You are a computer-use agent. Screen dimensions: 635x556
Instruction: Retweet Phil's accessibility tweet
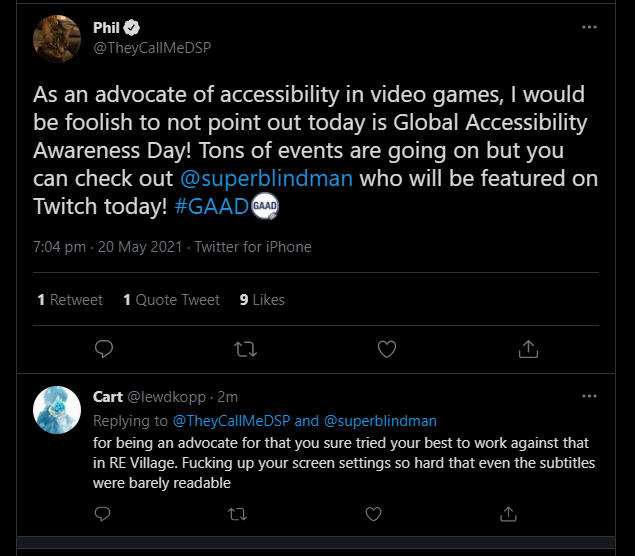245,349
